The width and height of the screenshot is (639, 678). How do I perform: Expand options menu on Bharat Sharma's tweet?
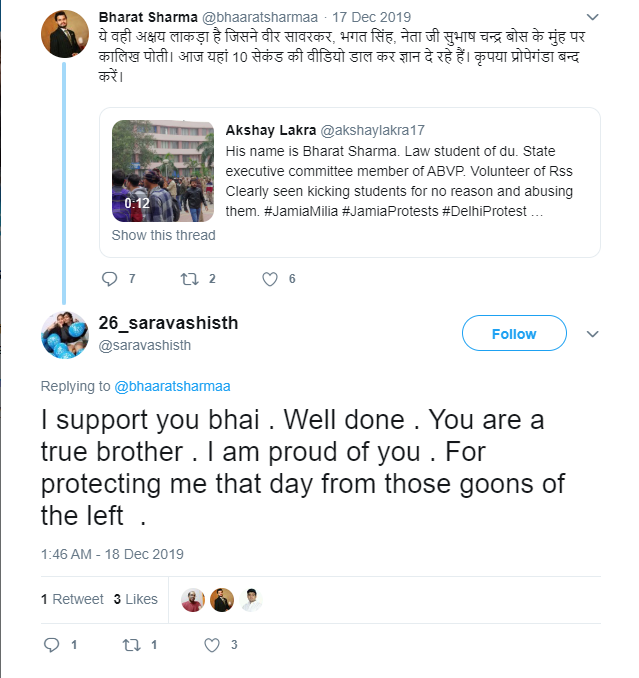click(x=592, y=17)
